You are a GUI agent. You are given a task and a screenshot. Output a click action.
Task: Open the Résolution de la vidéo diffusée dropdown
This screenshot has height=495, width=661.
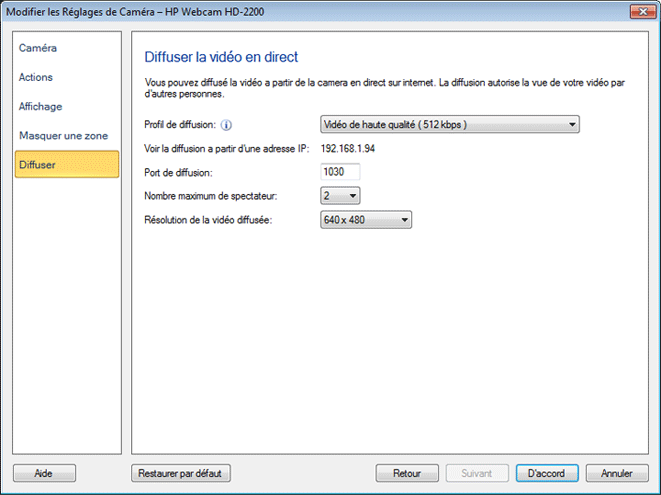click(x=365, y=220)
